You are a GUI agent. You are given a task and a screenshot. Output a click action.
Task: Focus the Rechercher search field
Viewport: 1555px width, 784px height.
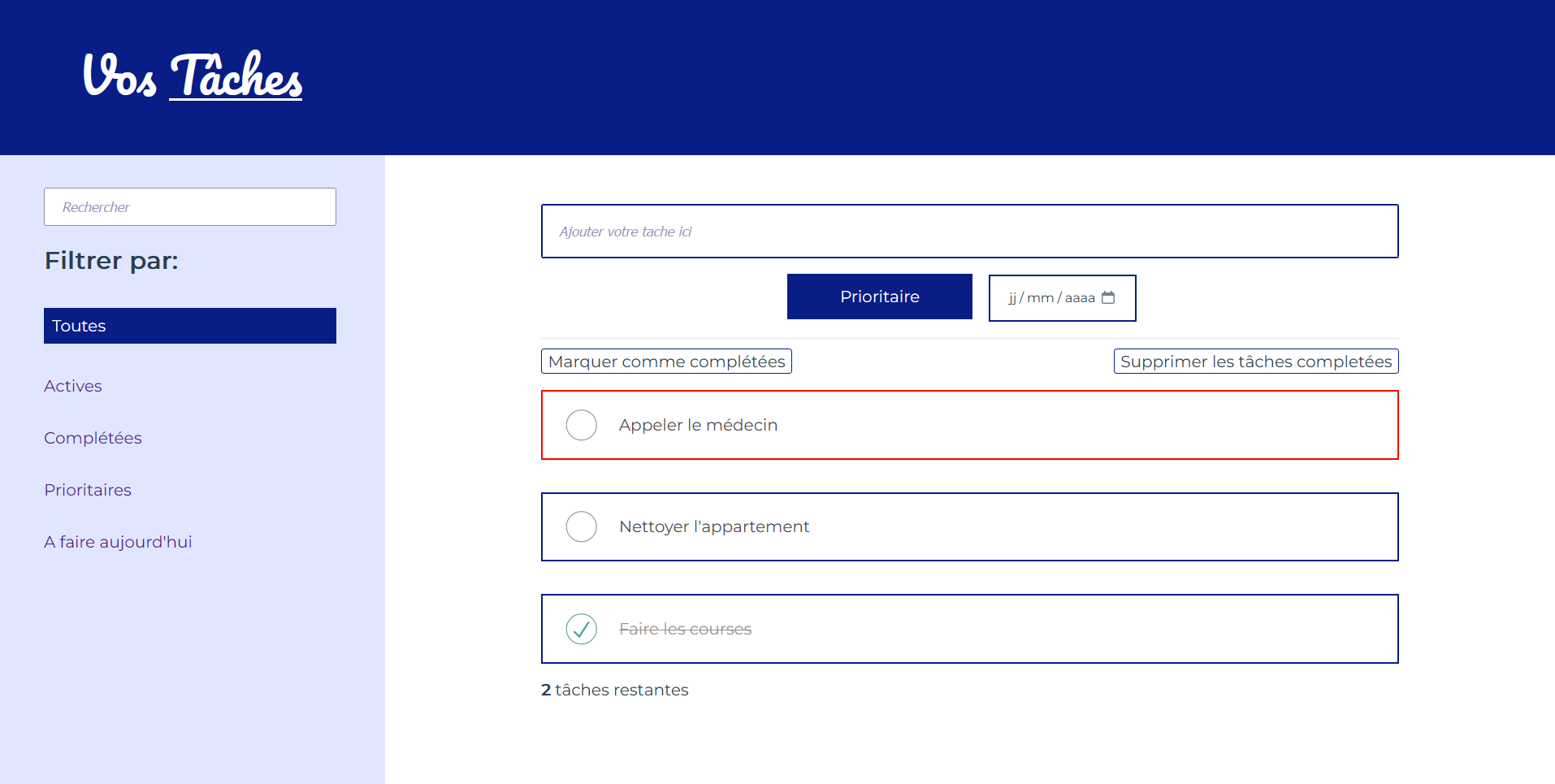pos(190,207)
